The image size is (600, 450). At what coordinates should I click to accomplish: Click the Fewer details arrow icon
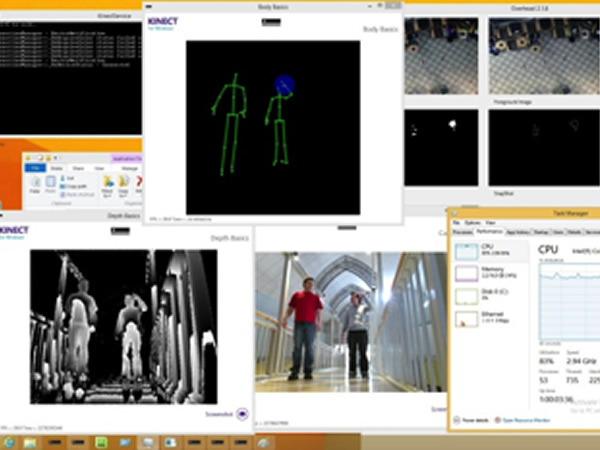pos(457,420)
